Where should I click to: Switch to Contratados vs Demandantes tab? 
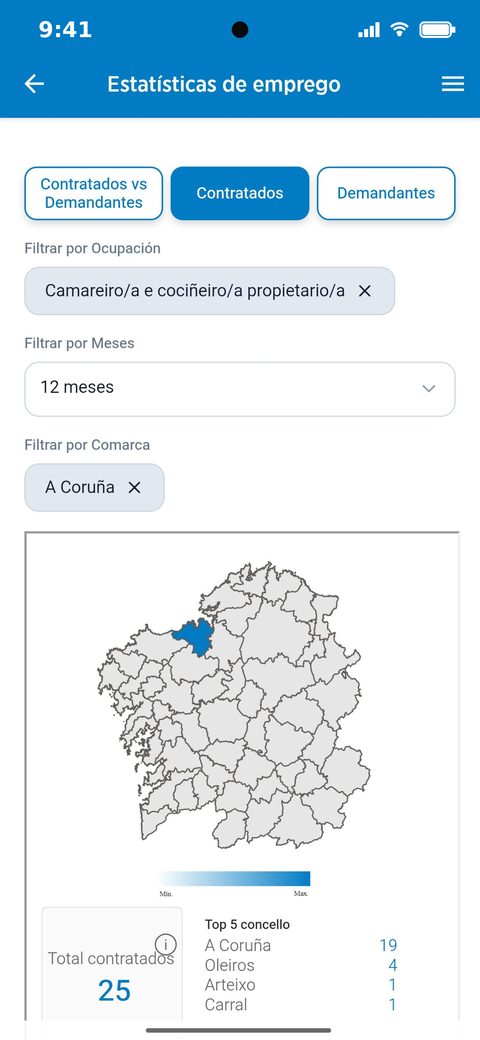click(93, 193)
